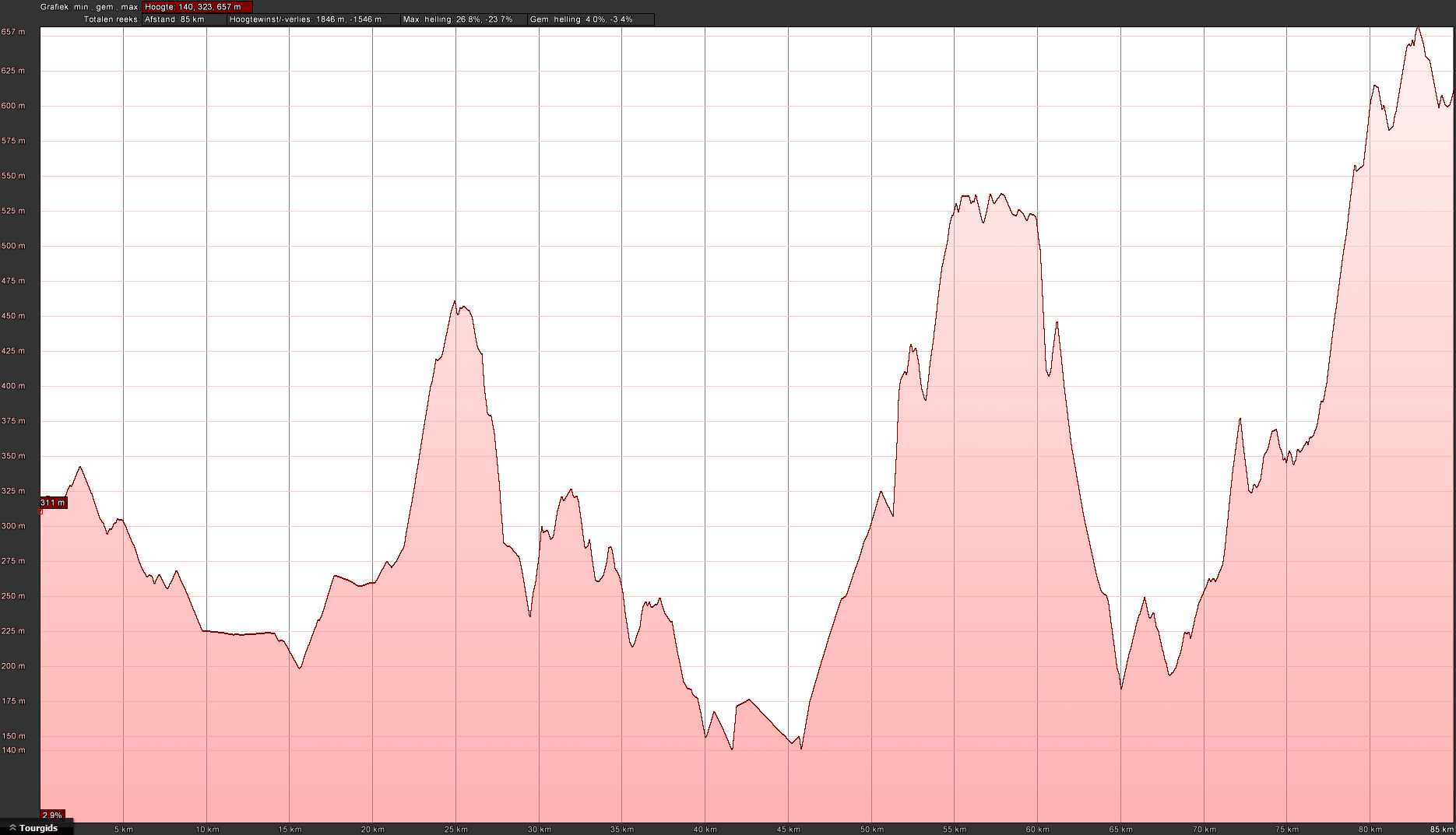
Task: Click the 657 m label on elevation axis
Action: click(x=13, y=32)
